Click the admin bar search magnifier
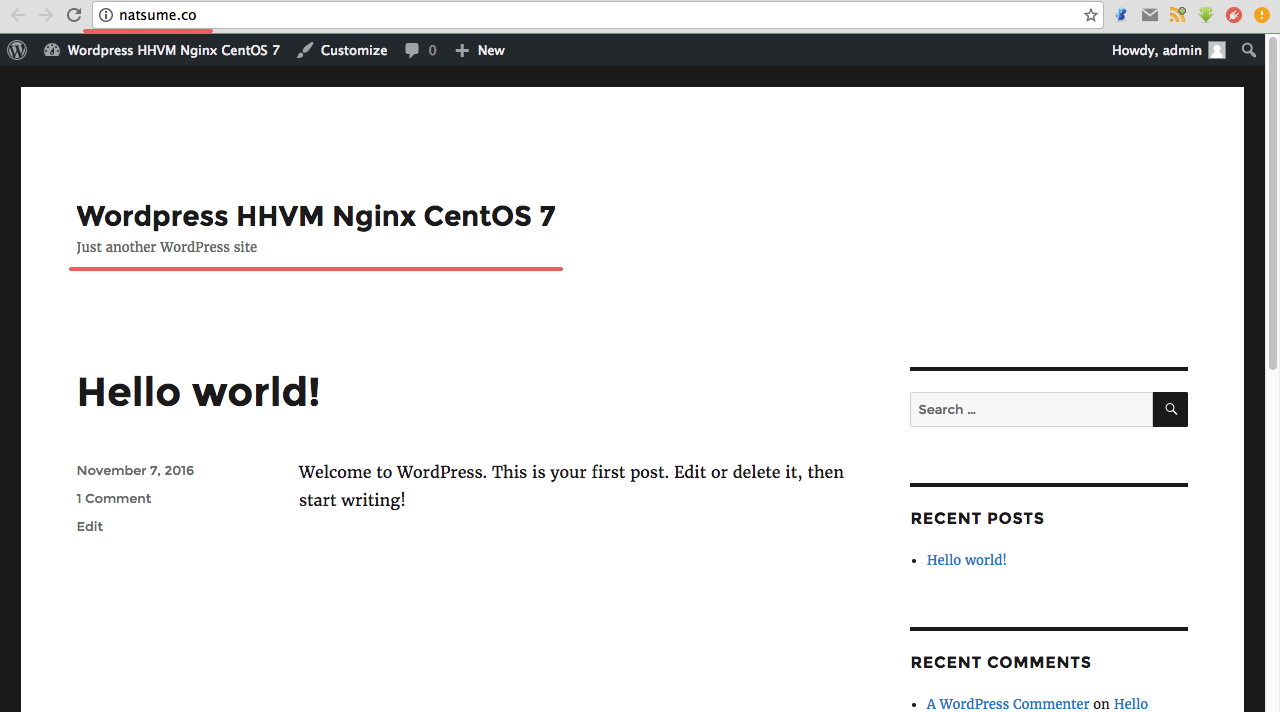 (1249, 50)
